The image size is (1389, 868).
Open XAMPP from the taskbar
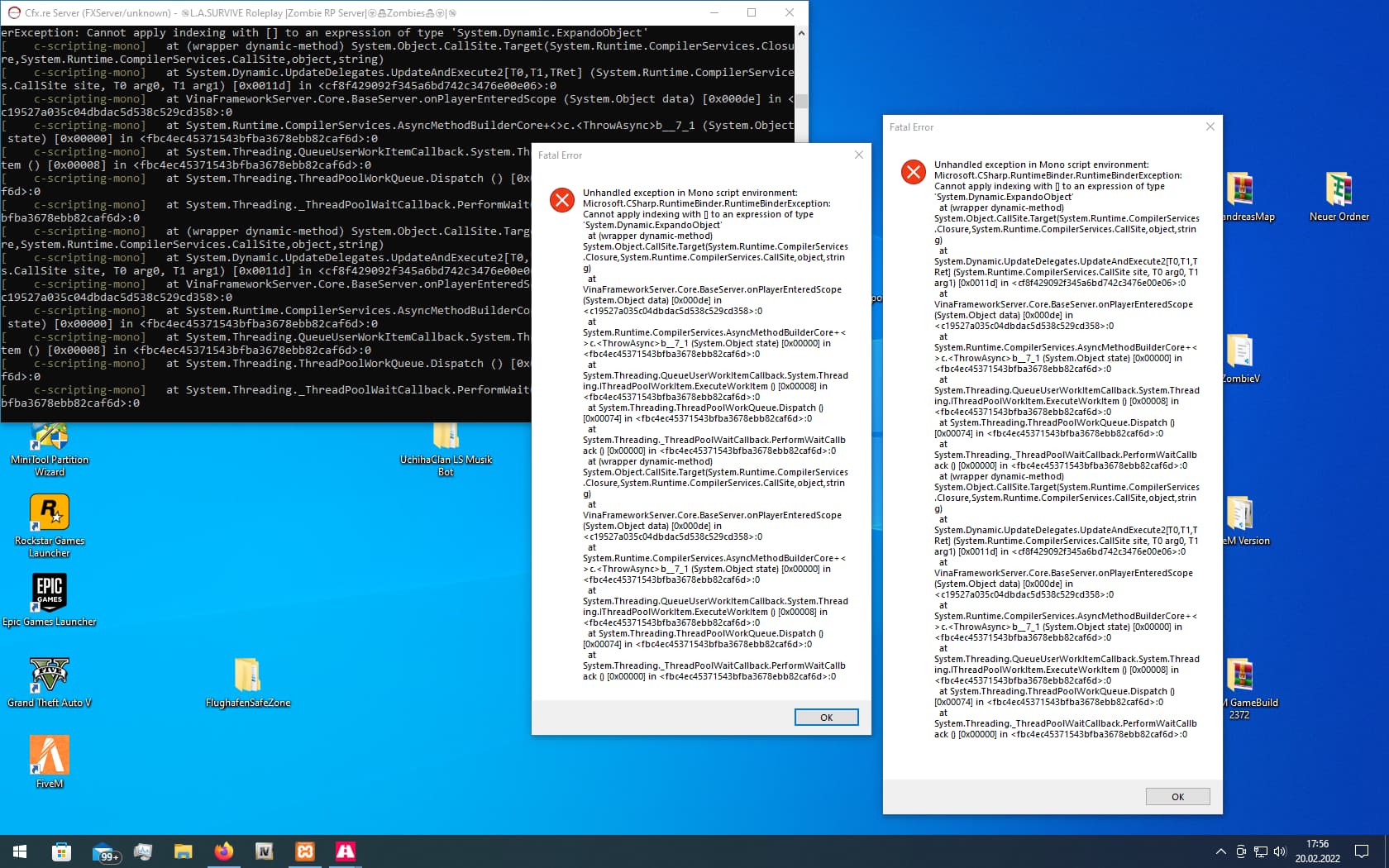click(304, 851)
